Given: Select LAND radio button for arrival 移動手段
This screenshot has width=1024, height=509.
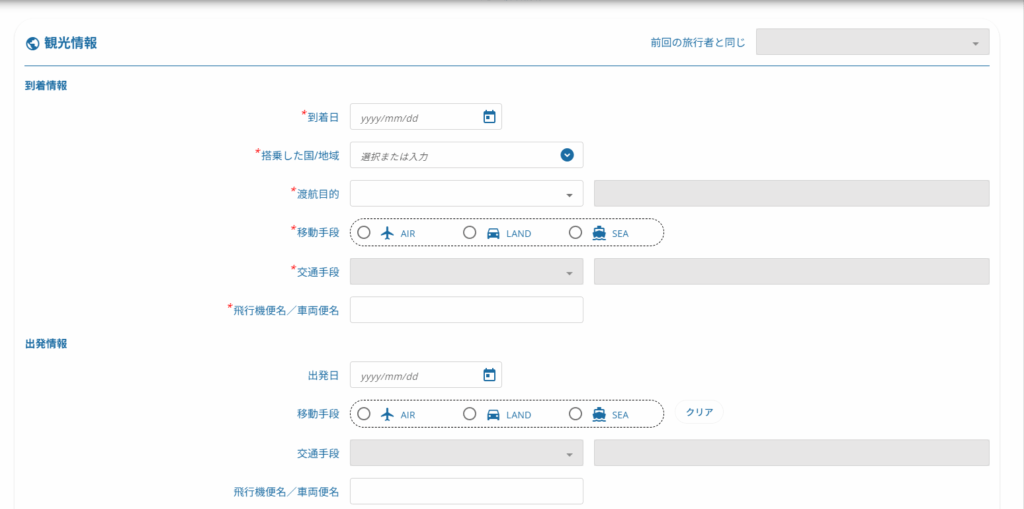Looking at the screenshot, I should click(469, 232).
